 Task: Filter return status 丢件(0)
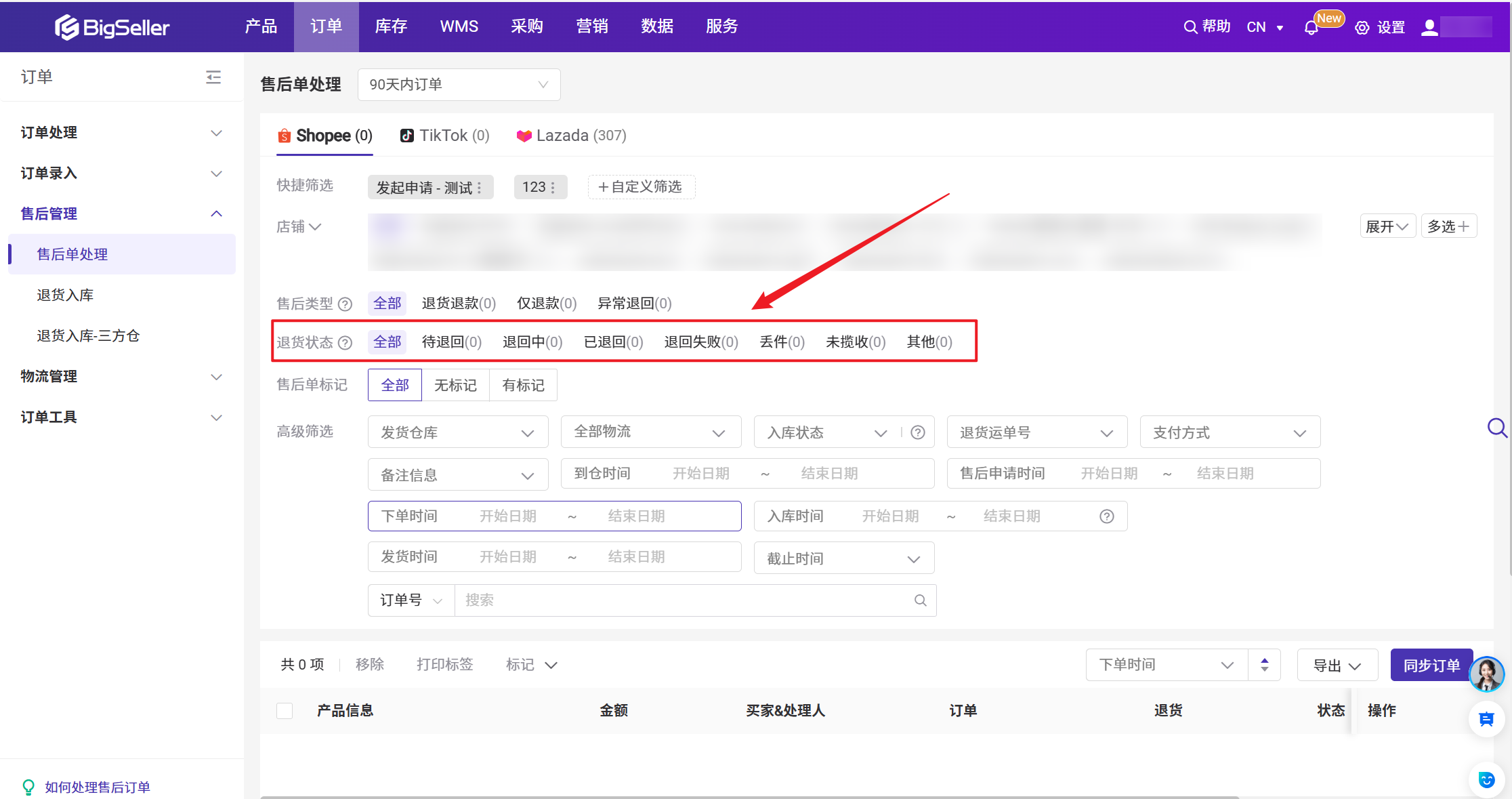782,342
